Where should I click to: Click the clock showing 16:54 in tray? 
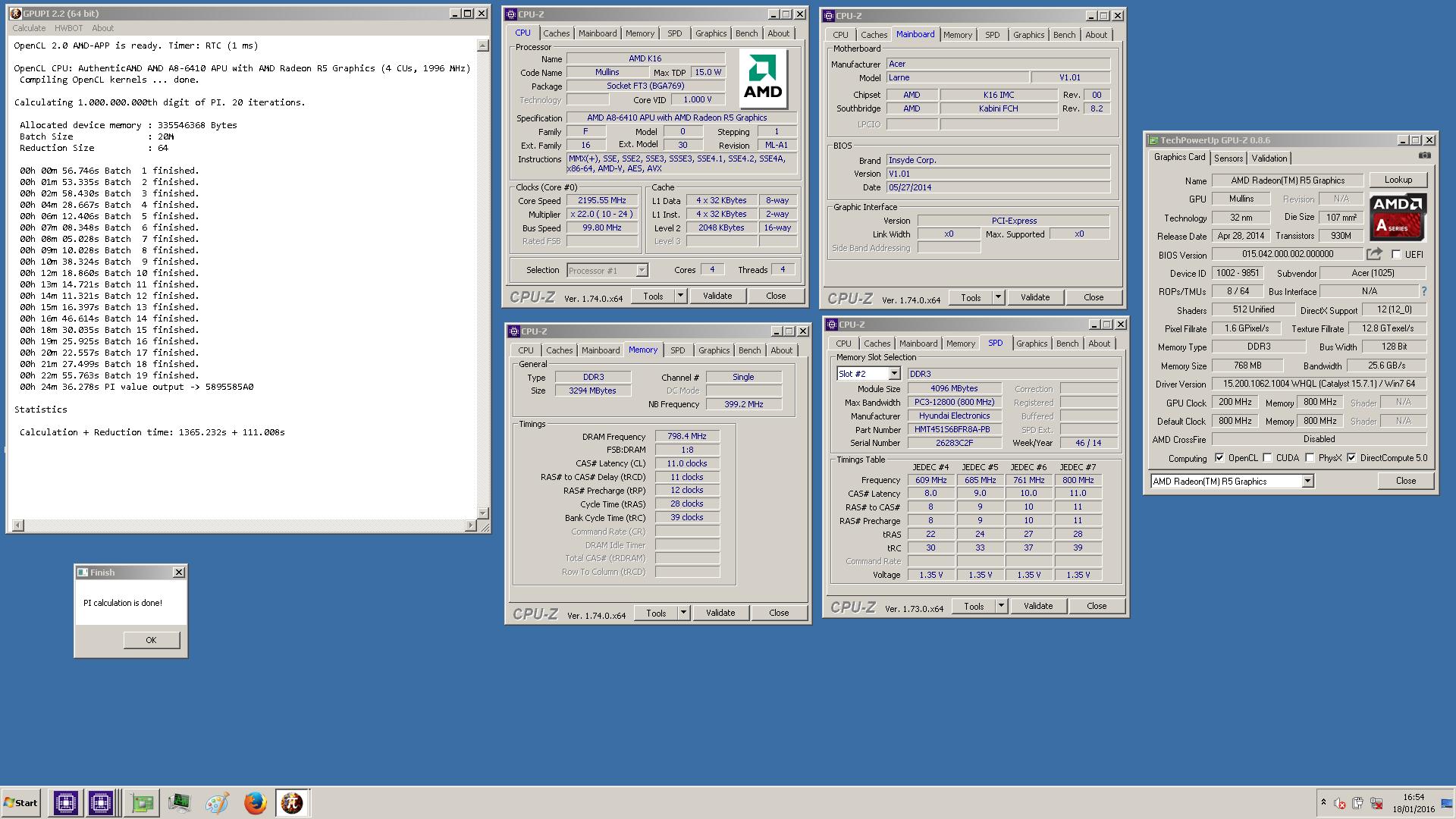[1414, 797]
